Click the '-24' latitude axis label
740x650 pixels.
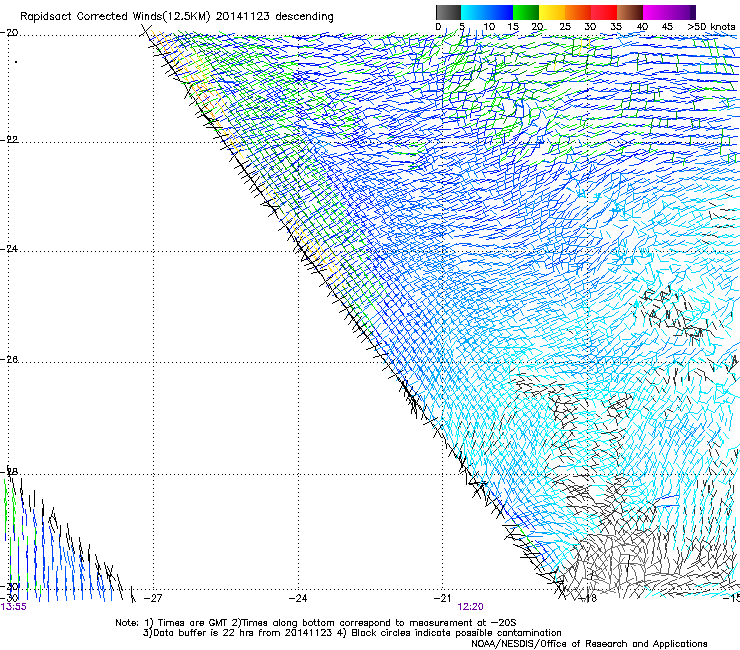click(x=9, y=249)
